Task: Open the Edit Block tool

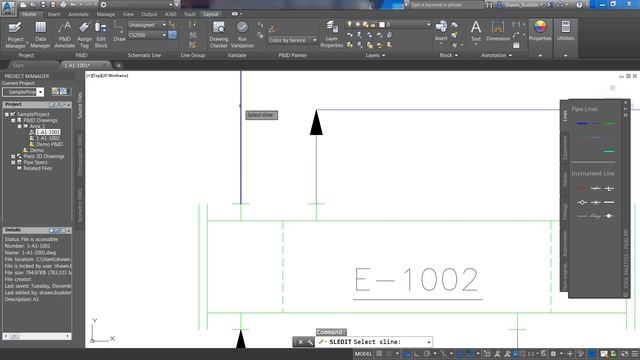Action: (x=101, y=35)
